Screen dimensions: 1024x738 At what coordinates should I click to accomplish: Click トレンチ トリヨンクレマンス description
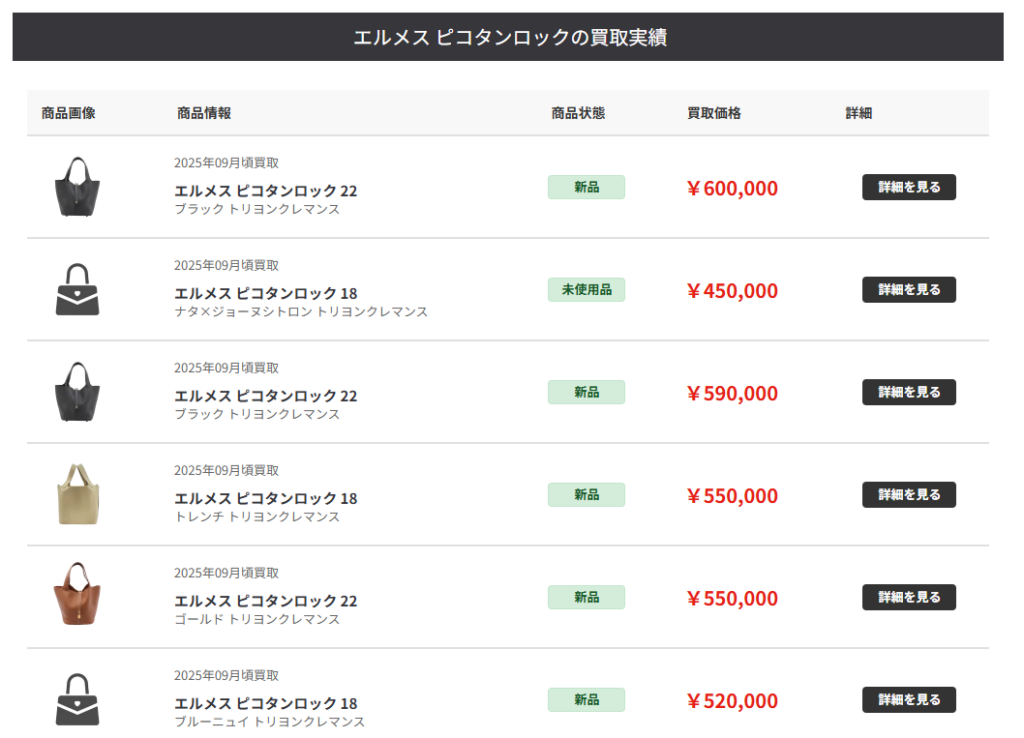pyautogui.click(x=257, y=517)
